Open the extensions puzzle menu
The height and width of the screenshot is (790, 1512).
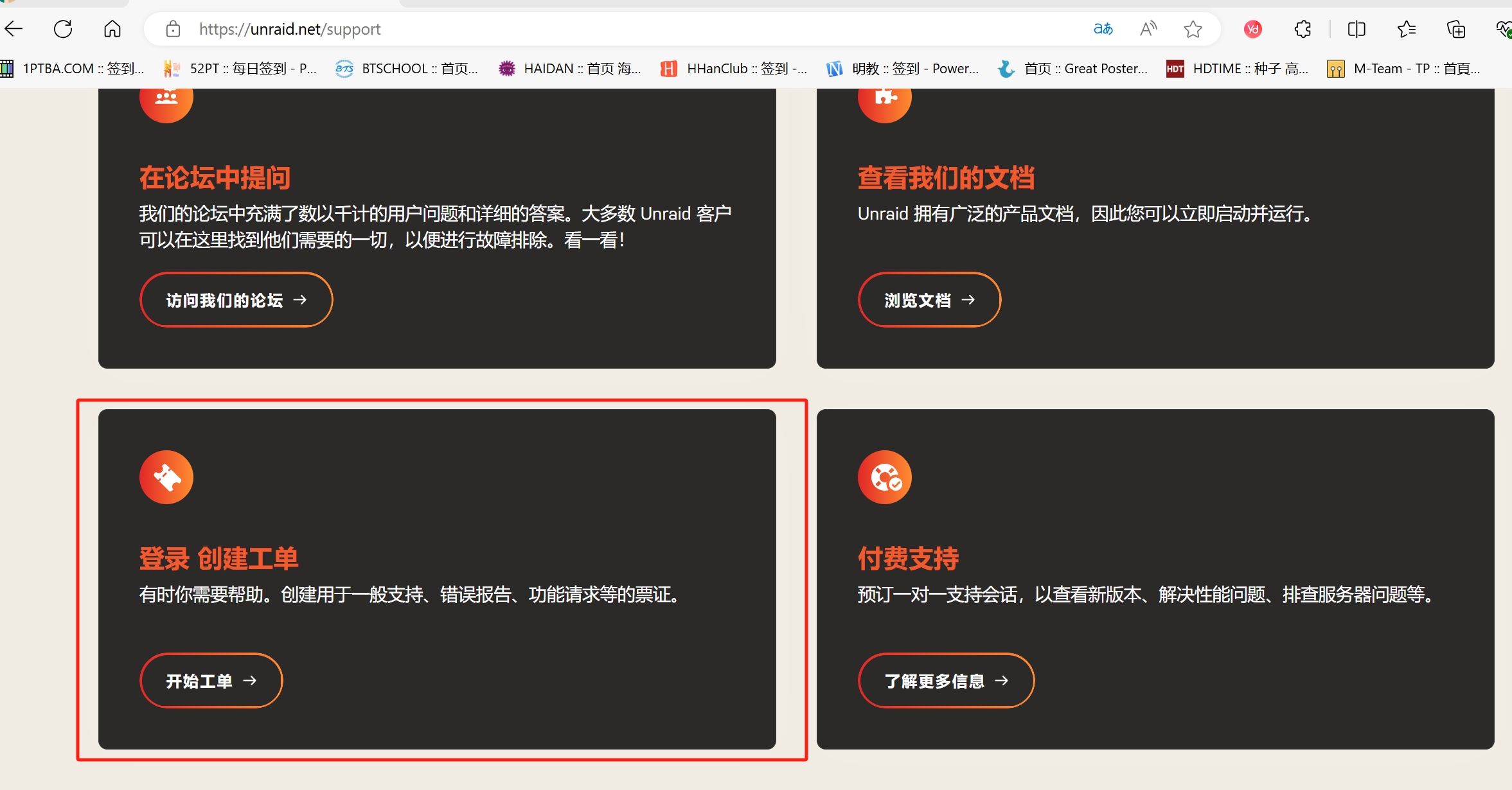tap(1303, 29)
